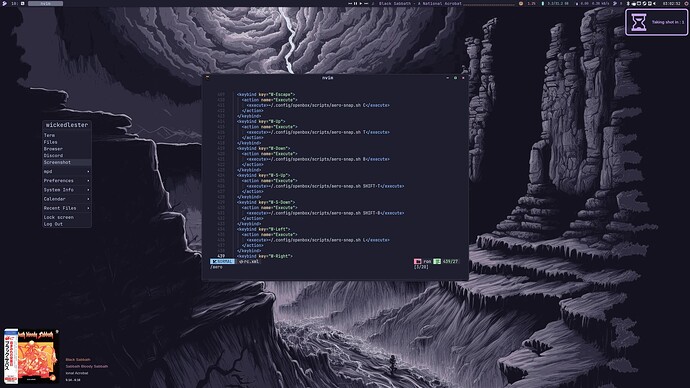Select the nvim task in the top panel

point(45,4)
